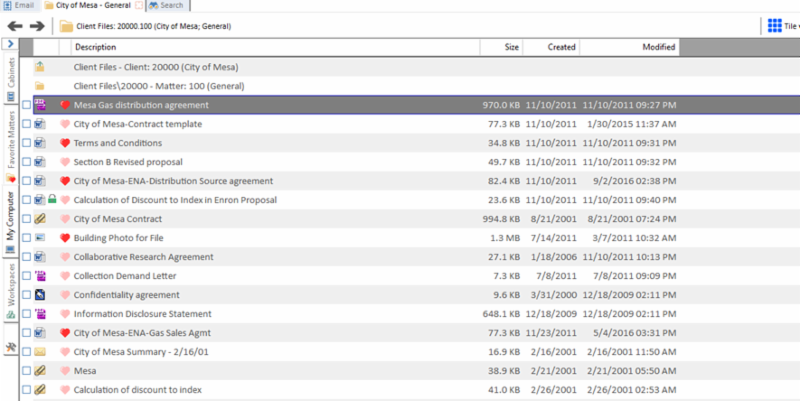Select checkbox for Collection Demand Letter
This screenshot has height=401, width=800.
pyautogui.click(x=27, y=276)
